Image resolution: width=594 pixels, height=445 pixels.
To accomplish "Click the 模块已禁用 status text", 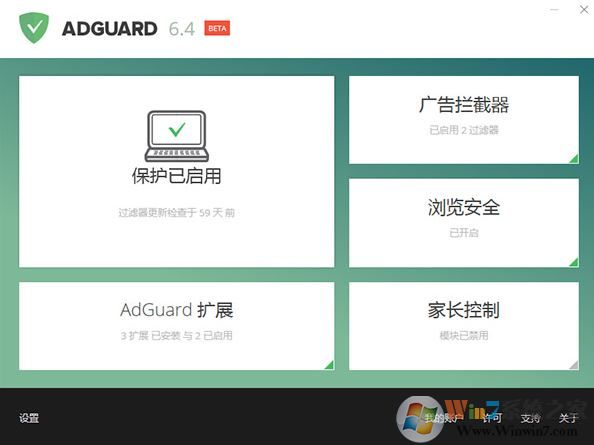I will coord(464,336).
